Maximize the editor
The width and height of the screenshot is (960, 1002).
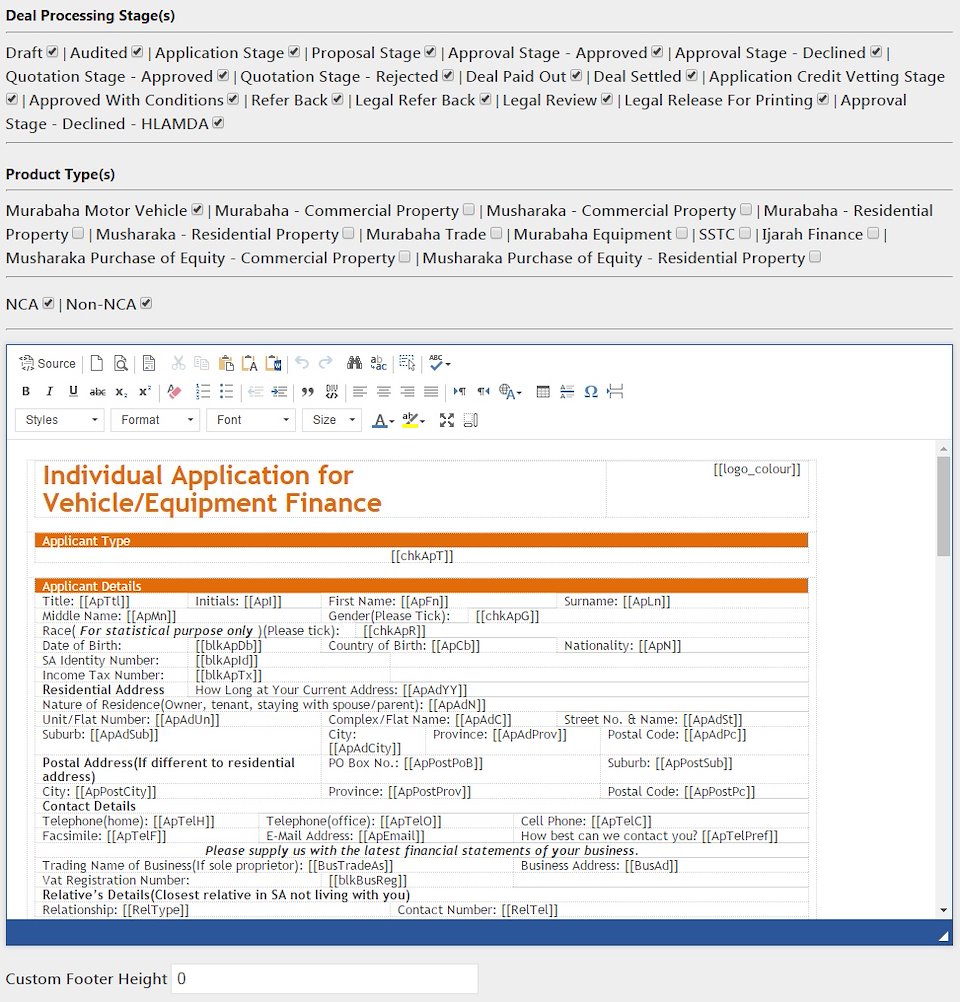point(447,420)
